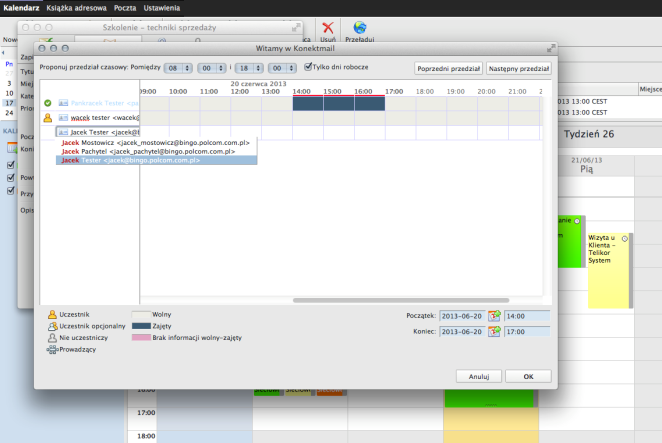Click the OK button
Screen dimensions: 662x443
[528, 376]
